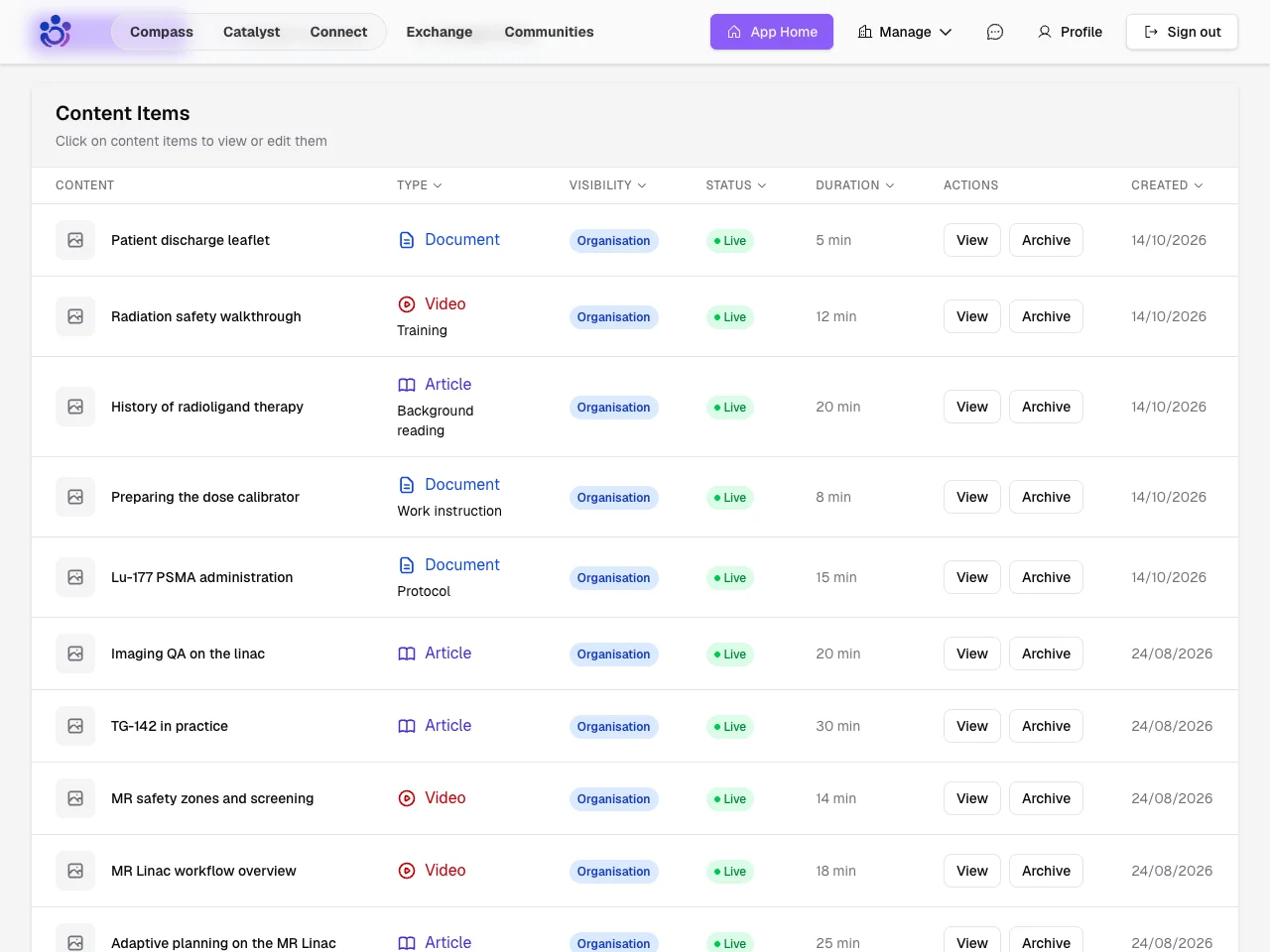This screenshot has width=1270, height=952.
Task: View History of radioligand therapy
Action: [972, 407]
